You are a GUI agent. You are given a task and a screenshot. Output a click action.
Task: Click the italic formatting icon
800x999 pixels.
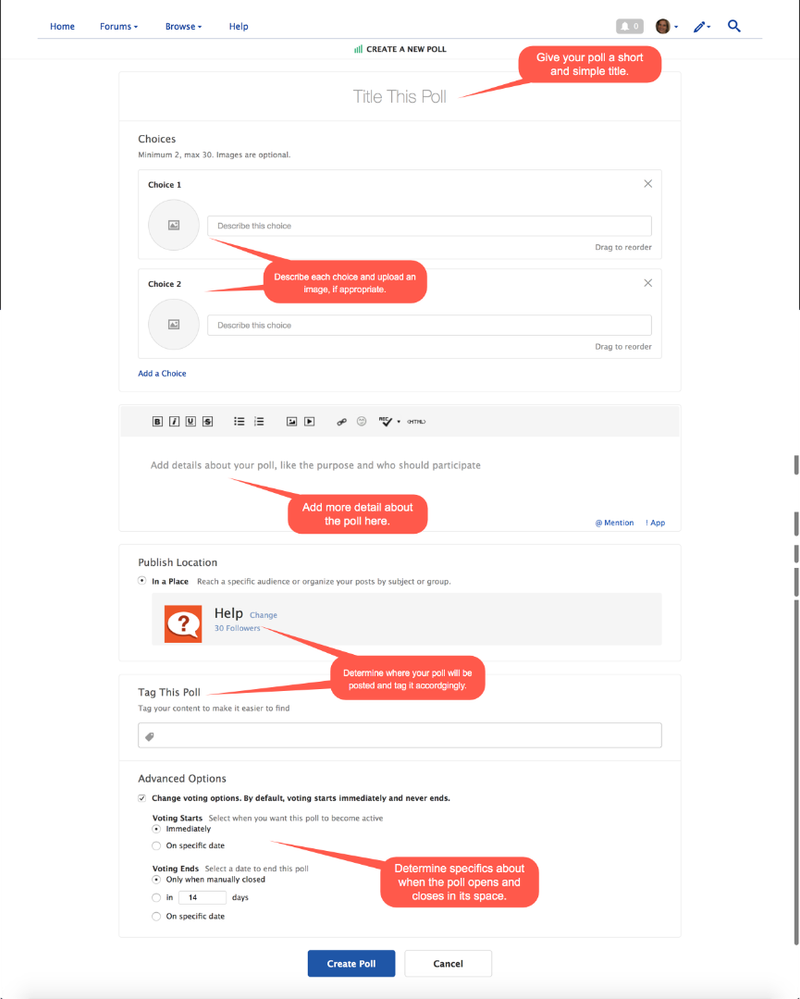click(174, 422)
